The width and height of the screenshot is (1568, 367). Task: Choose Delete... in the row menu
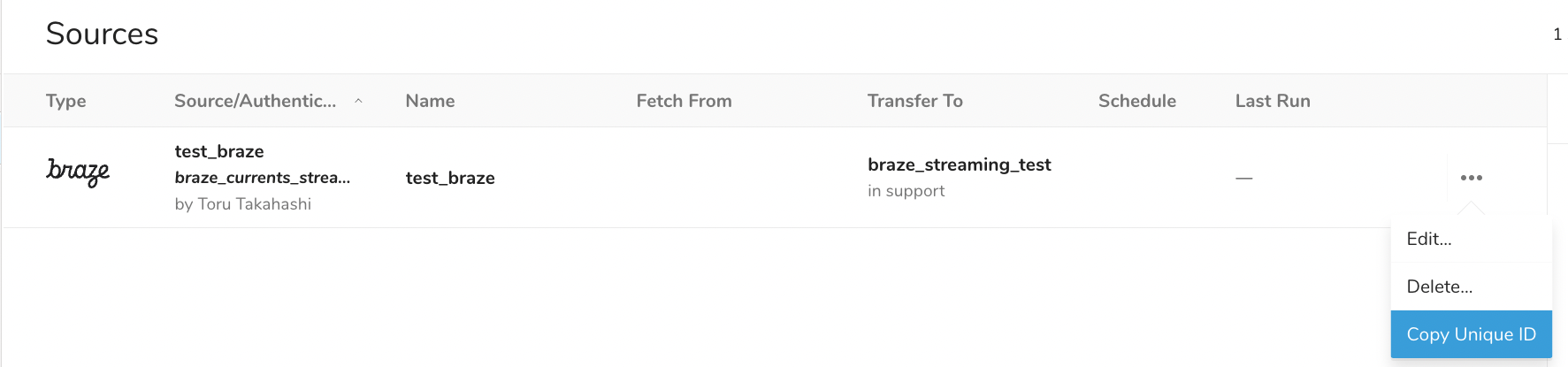[1439, 287]
